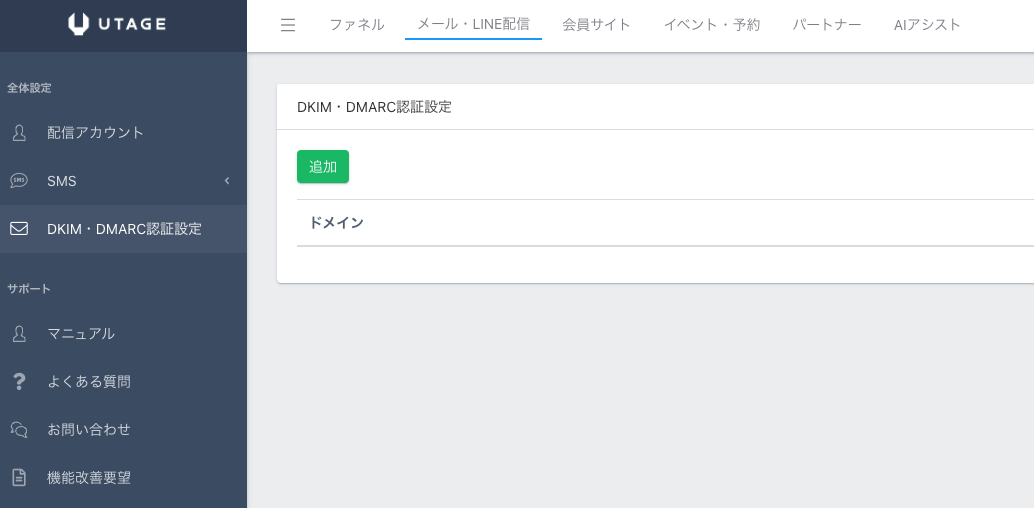Open the パートナー tab
Screen dimensions: 1034x508
coord(827,25)
